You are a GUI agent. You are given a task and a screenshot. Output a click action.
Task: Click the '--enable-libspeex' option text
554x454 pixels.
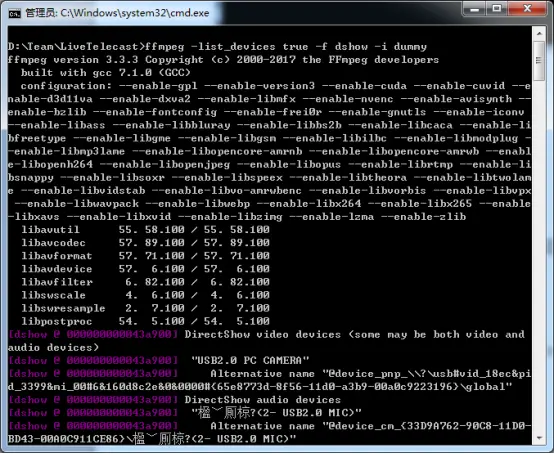click(227, 177)
